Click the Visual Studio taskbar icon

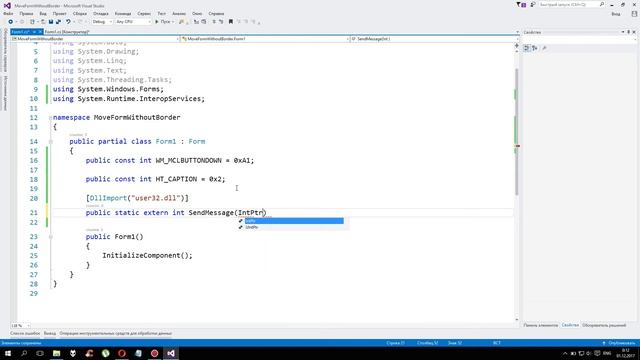tap(171, 353)
